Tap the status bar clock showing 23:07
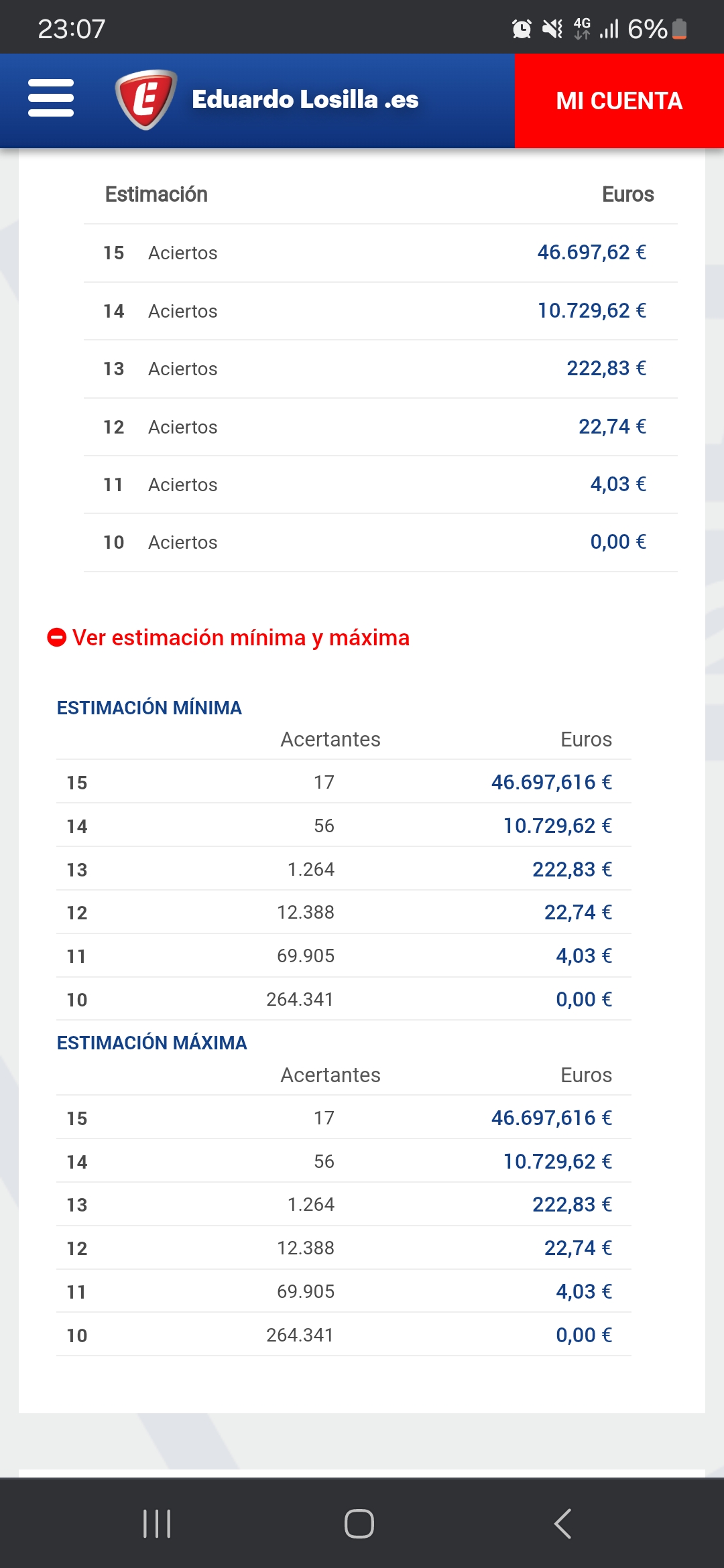Screen dimensions: 724x1568 (x=72, y=29)
